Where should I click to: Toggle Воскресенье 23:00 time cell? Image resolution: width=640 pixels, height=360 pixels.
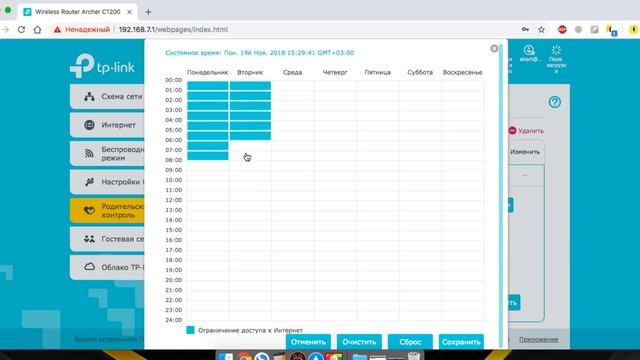(x=462, y=316)
